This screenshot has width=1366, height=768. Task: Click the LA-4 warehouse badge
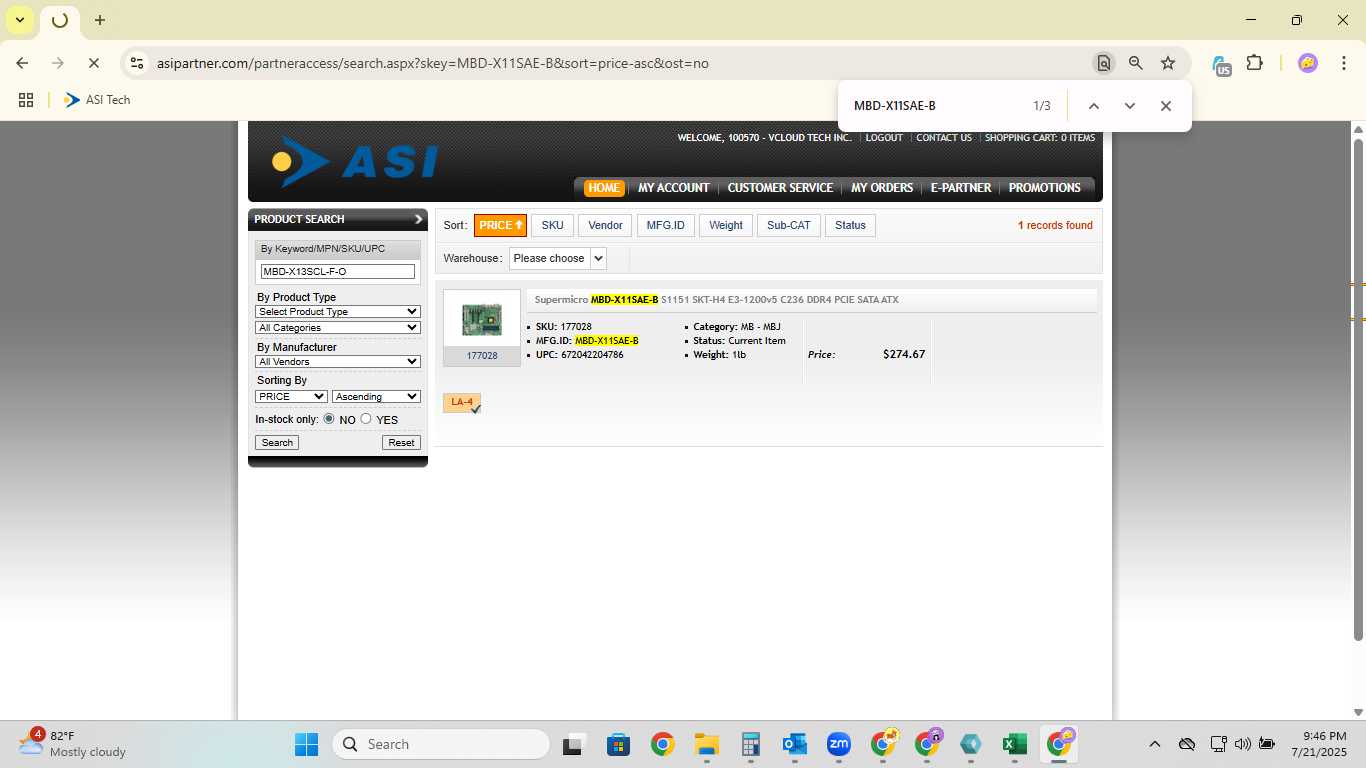(x=462, y=403)
